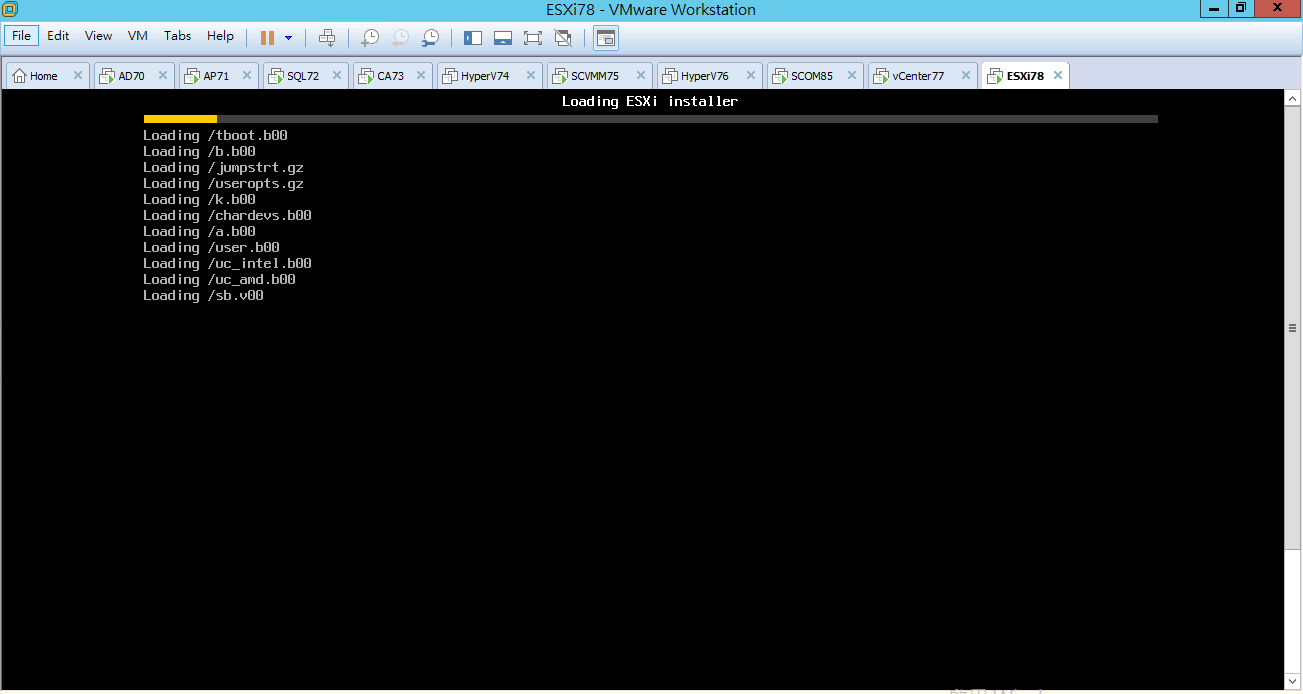Close the SCVMM75 tab
This screenshot has height=694, width=1303.
pos(641,76)
